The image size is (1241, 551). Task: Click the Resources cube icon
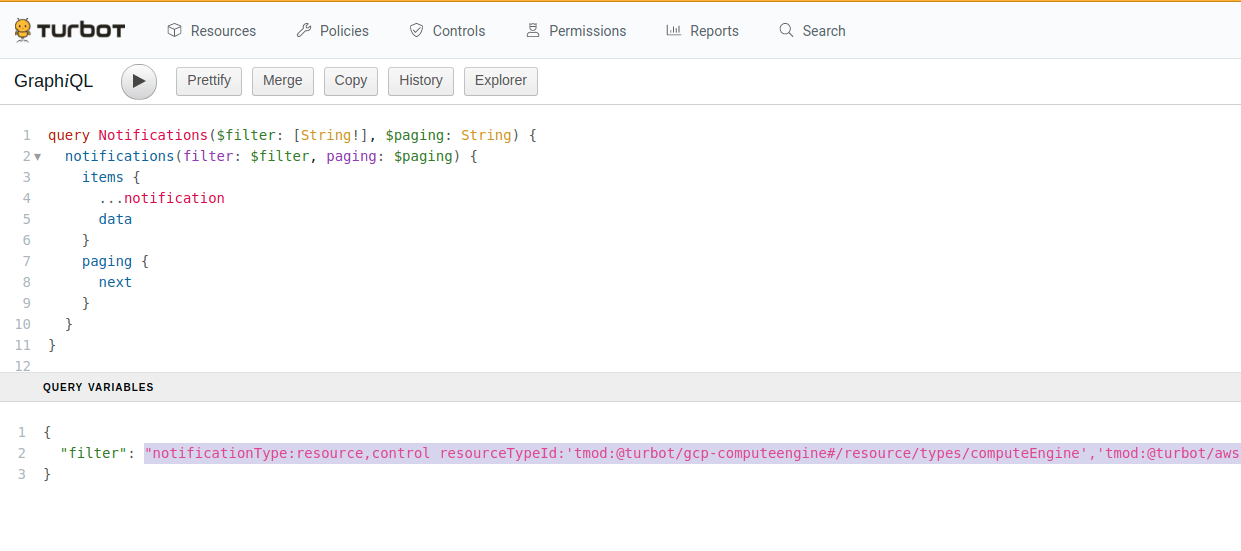(x=175, y=31)
